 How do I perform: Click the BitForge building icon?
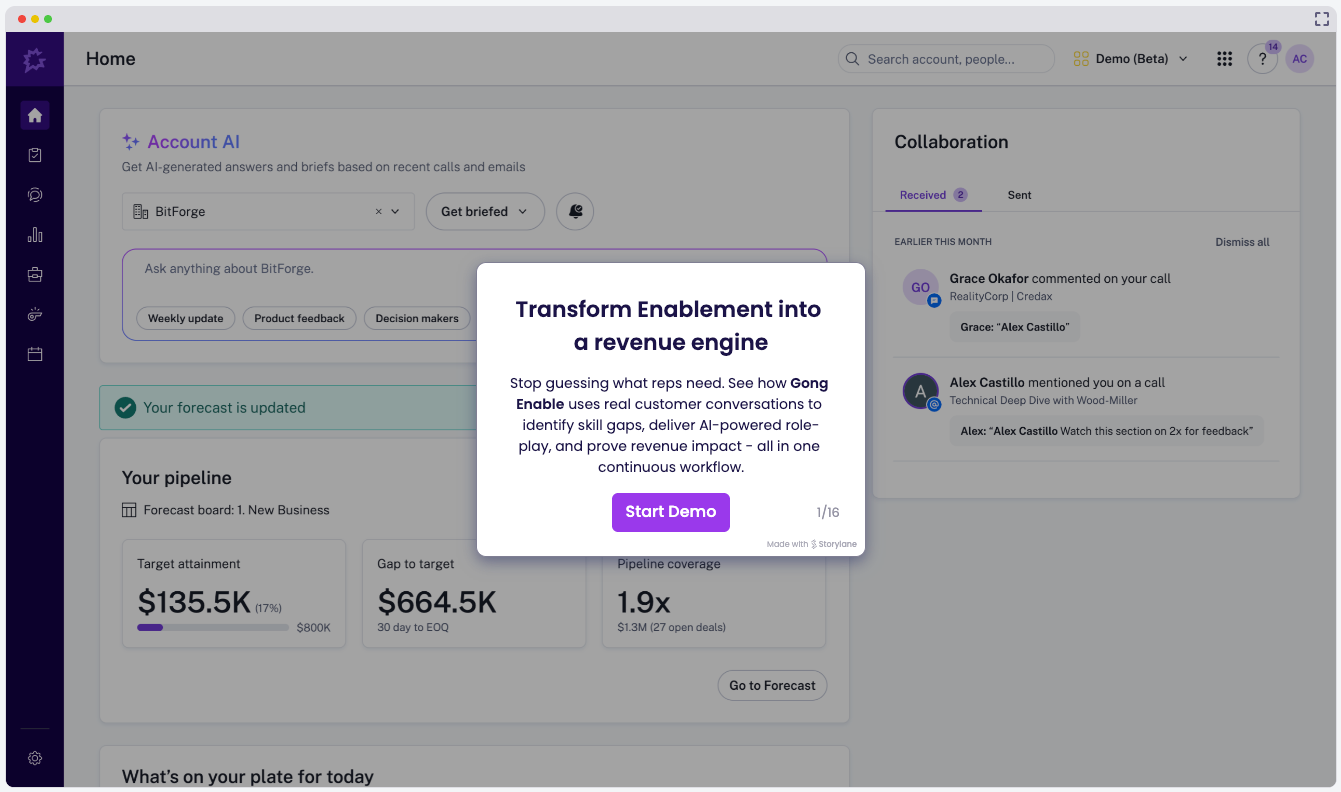click(141, 212)
